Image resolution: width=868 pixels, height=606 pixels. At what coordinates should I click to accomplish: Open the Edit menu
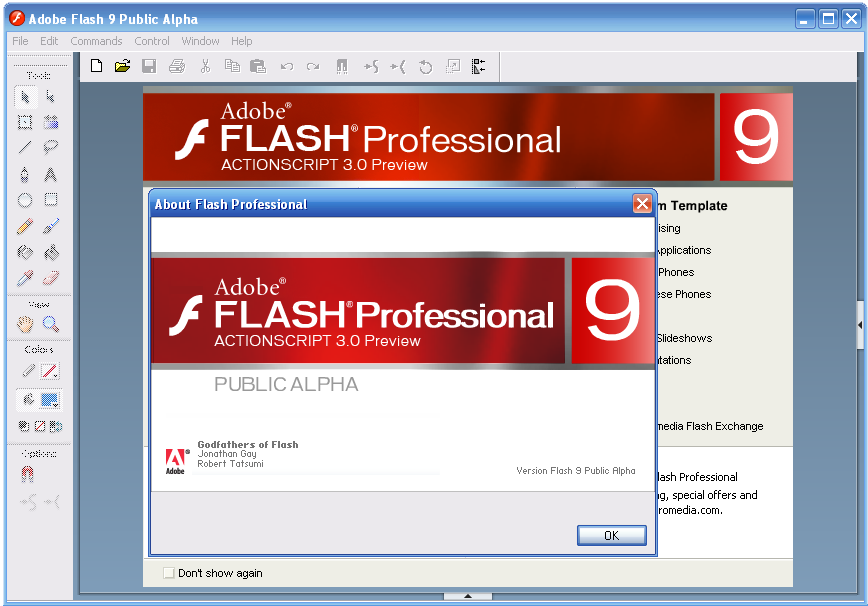49,41
